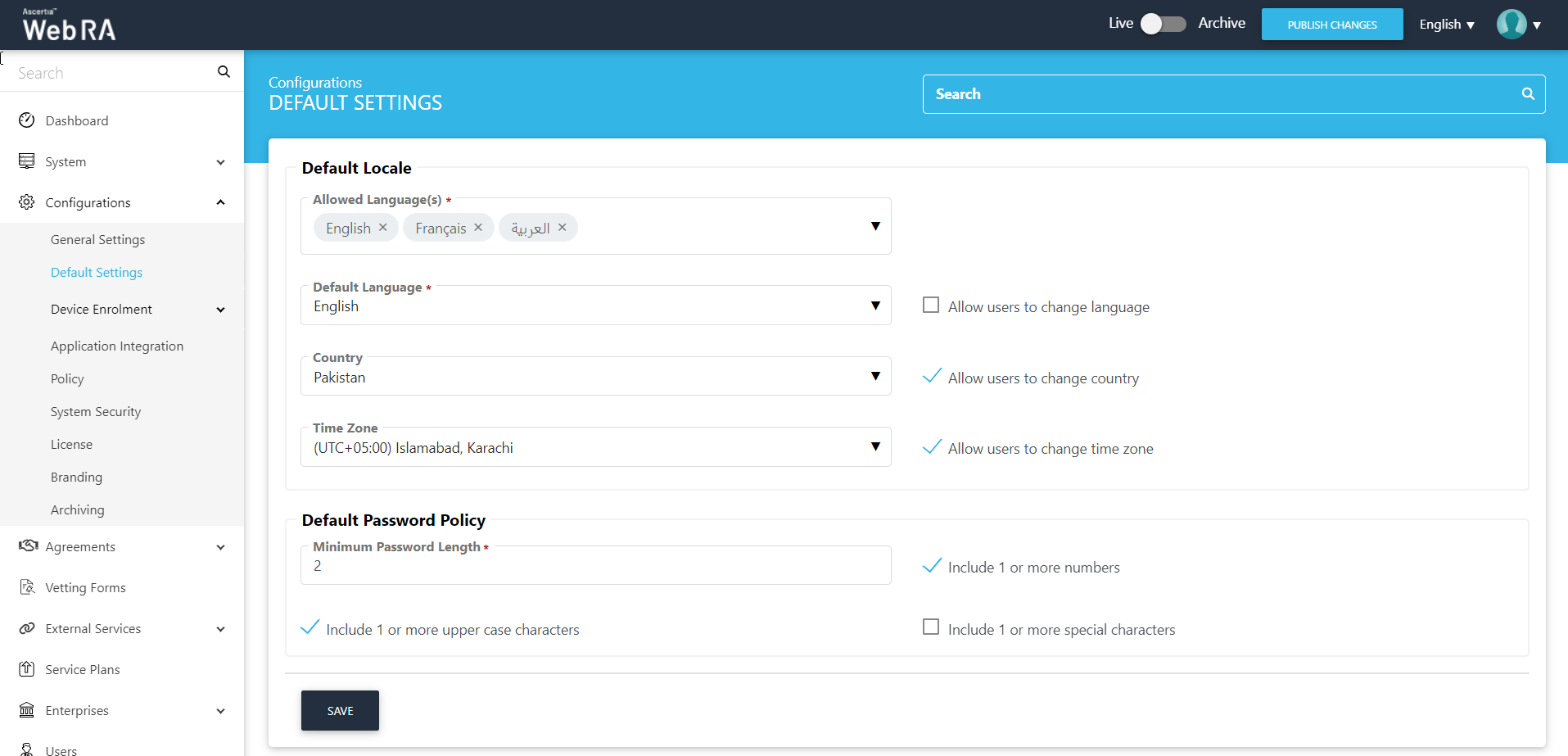
Task: Collapse the Configurations menu chevron
Action: 220,202
